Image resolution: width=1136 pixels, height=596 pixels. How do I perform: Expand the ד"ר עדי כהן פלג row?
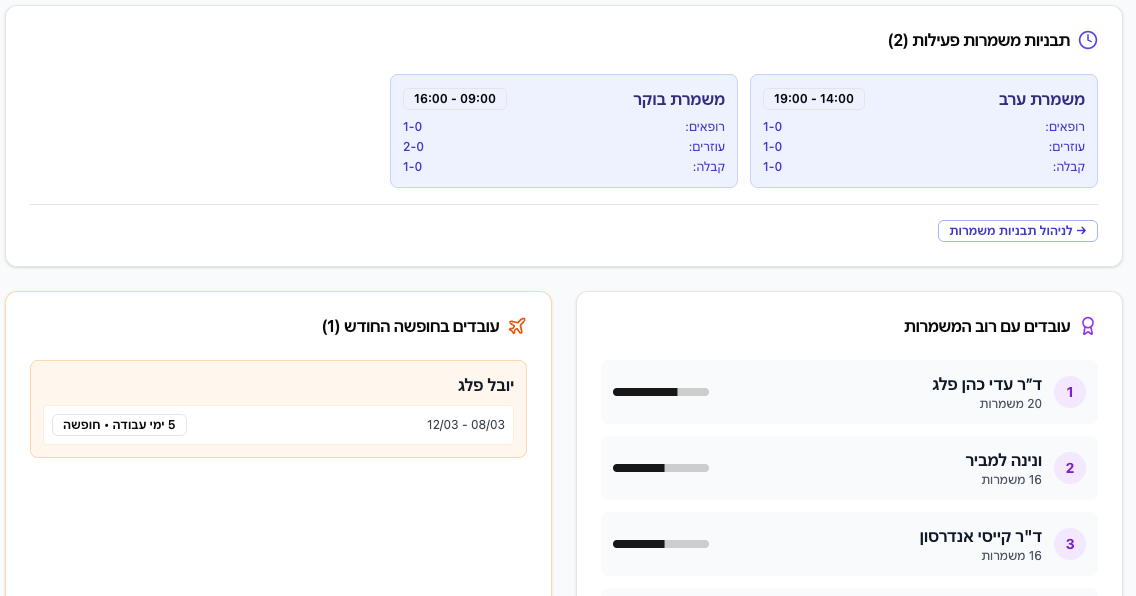point(849,392)
